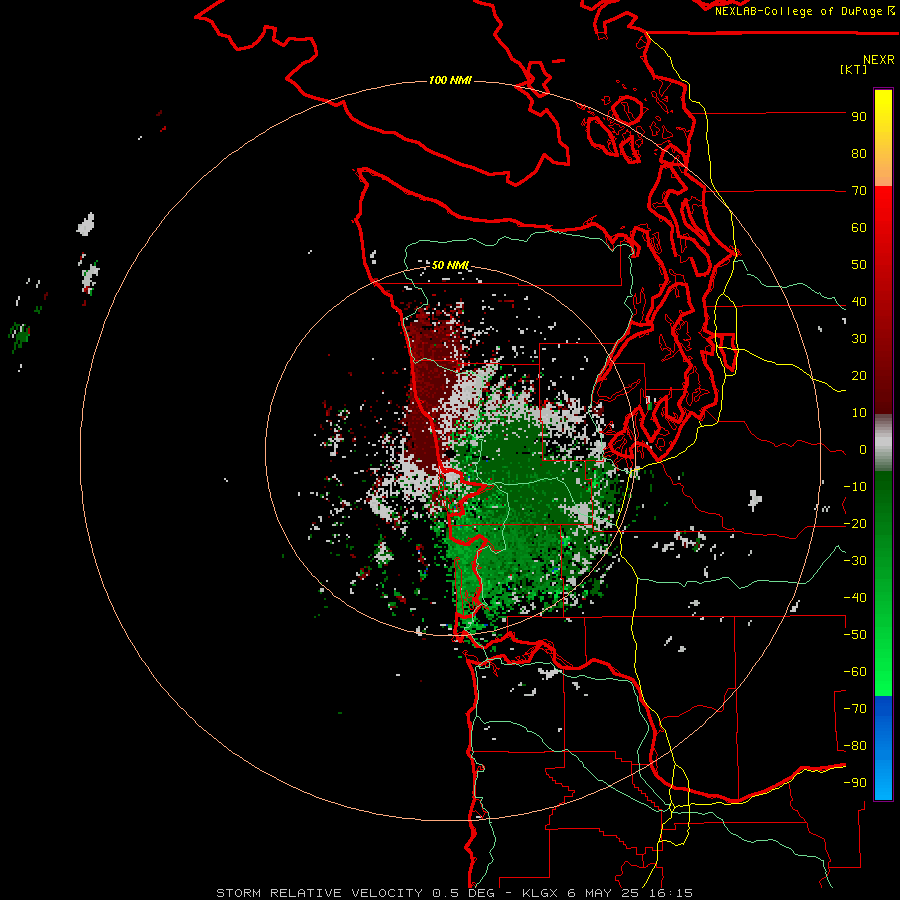The height and width of the screenshot is (900, 900).
Task: Pick the -40 label on velocity scale
Action: [855, 598]
